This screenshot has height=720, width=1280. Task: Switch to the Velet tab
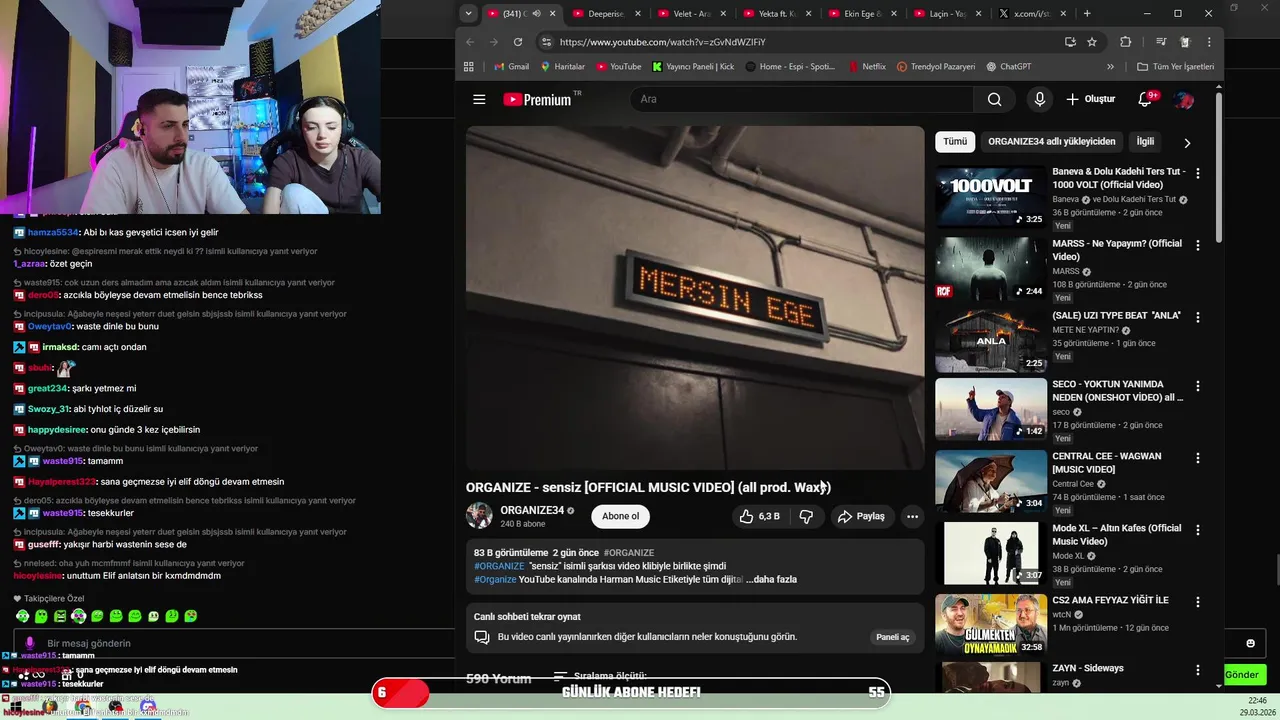[692, 14]
